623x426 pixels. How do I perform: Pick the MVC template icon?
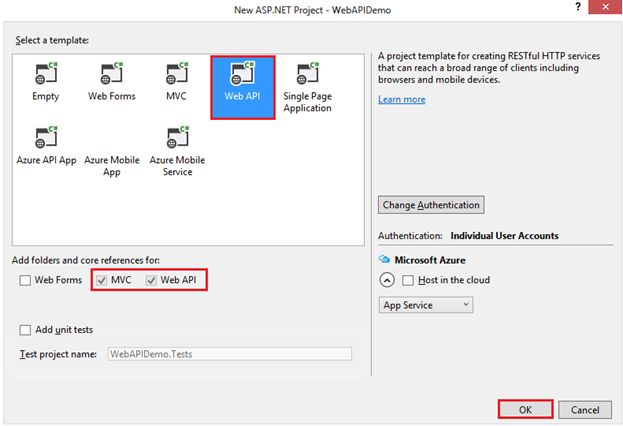pos(177,74)
